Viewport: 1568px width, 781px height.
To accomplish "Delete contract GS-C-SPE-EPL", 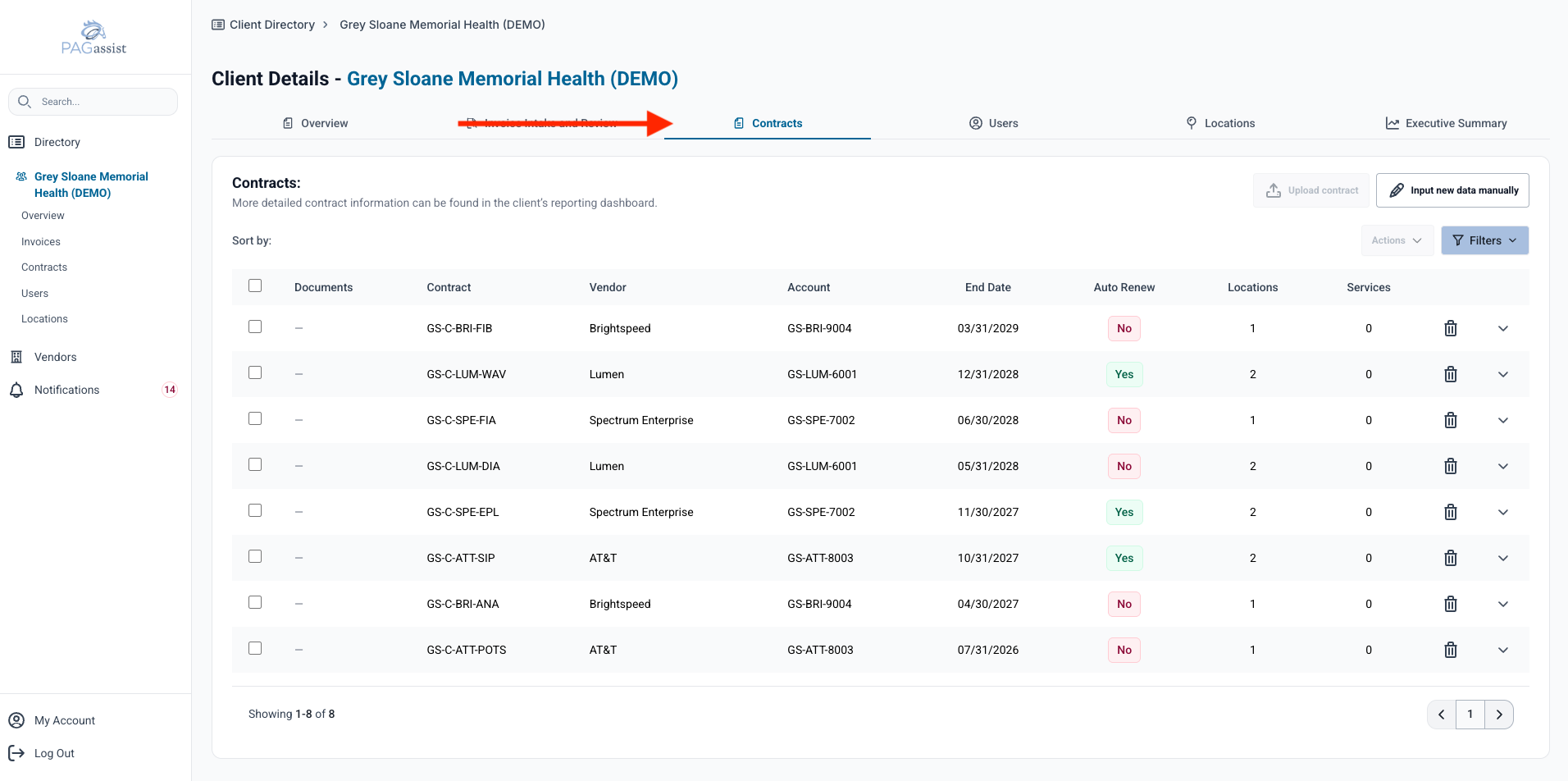I will pyautogui.click(x=1450, y=512).
